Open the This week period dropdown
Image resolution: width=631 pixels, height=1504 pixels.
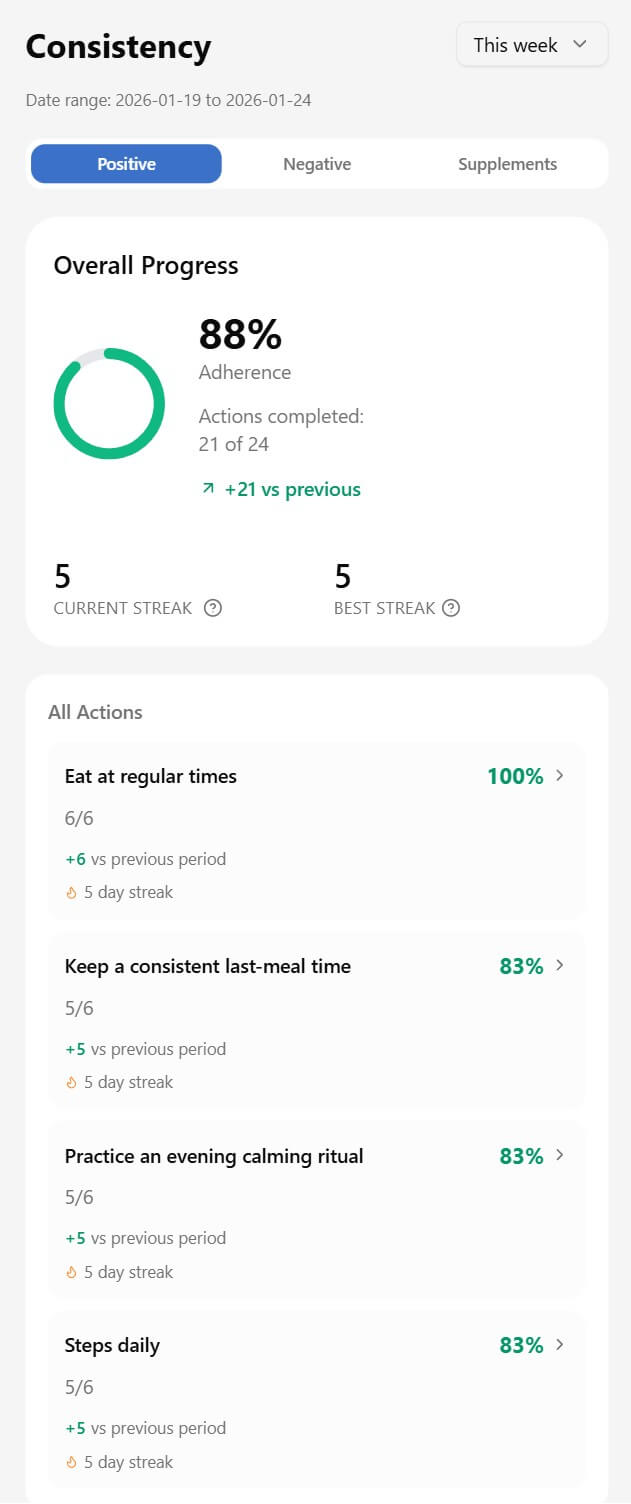click(x=532, y=45)
